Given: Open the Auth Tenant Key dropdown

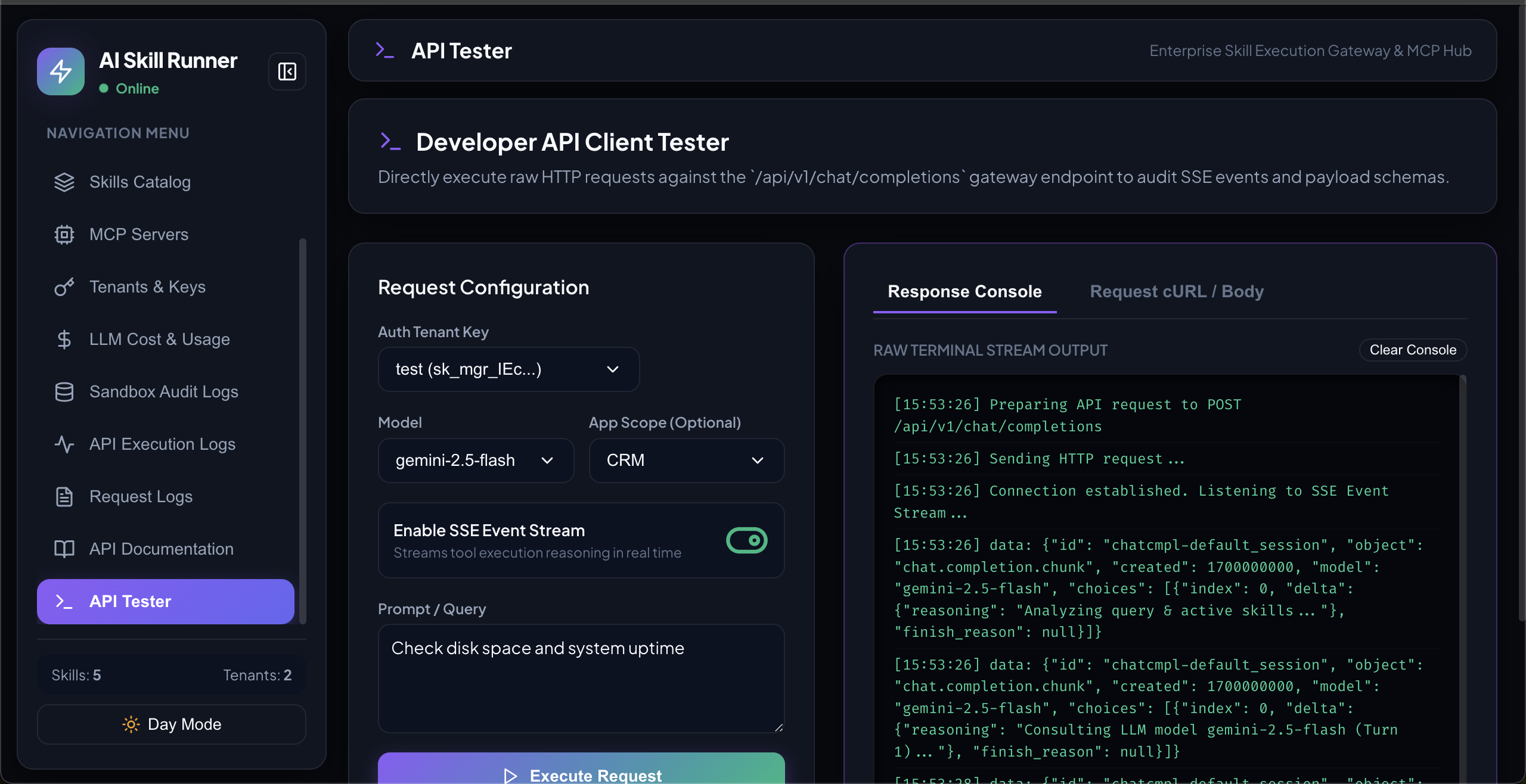Looking at the screenshot, I should [509, 369].
